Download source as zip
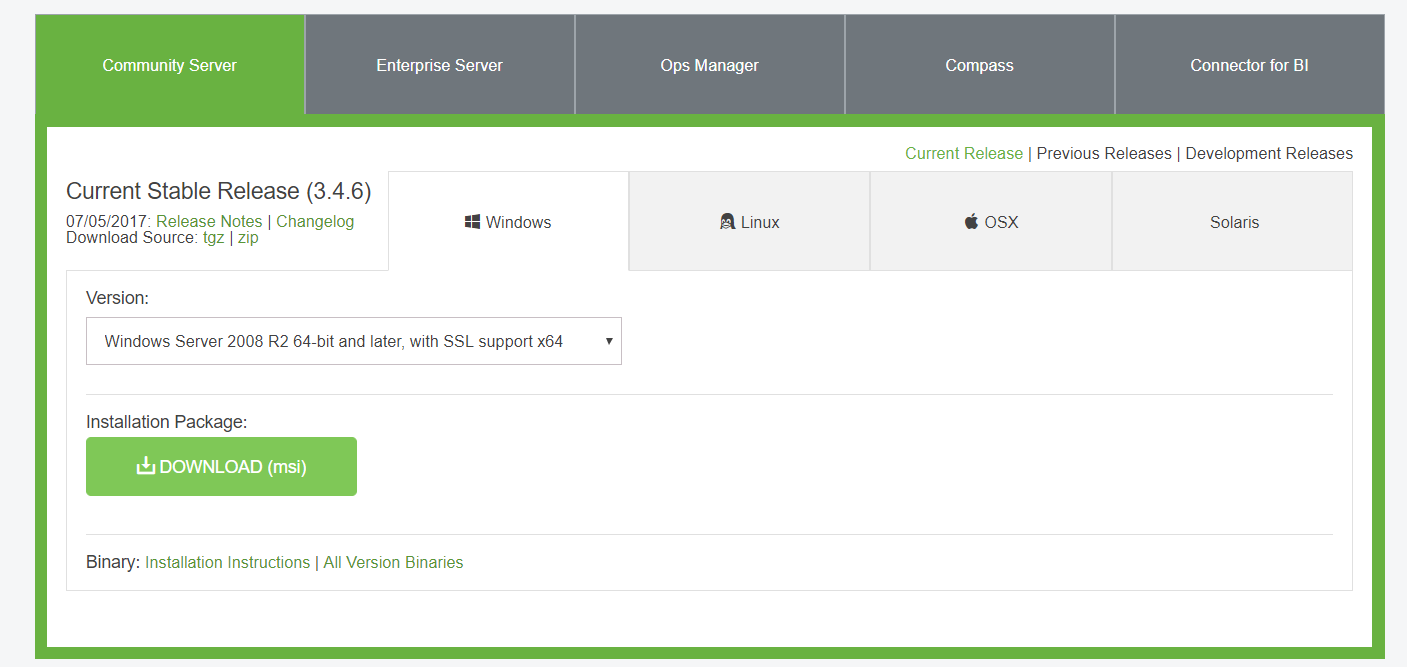Screen dimensions: 1407x667 (248, 238)
